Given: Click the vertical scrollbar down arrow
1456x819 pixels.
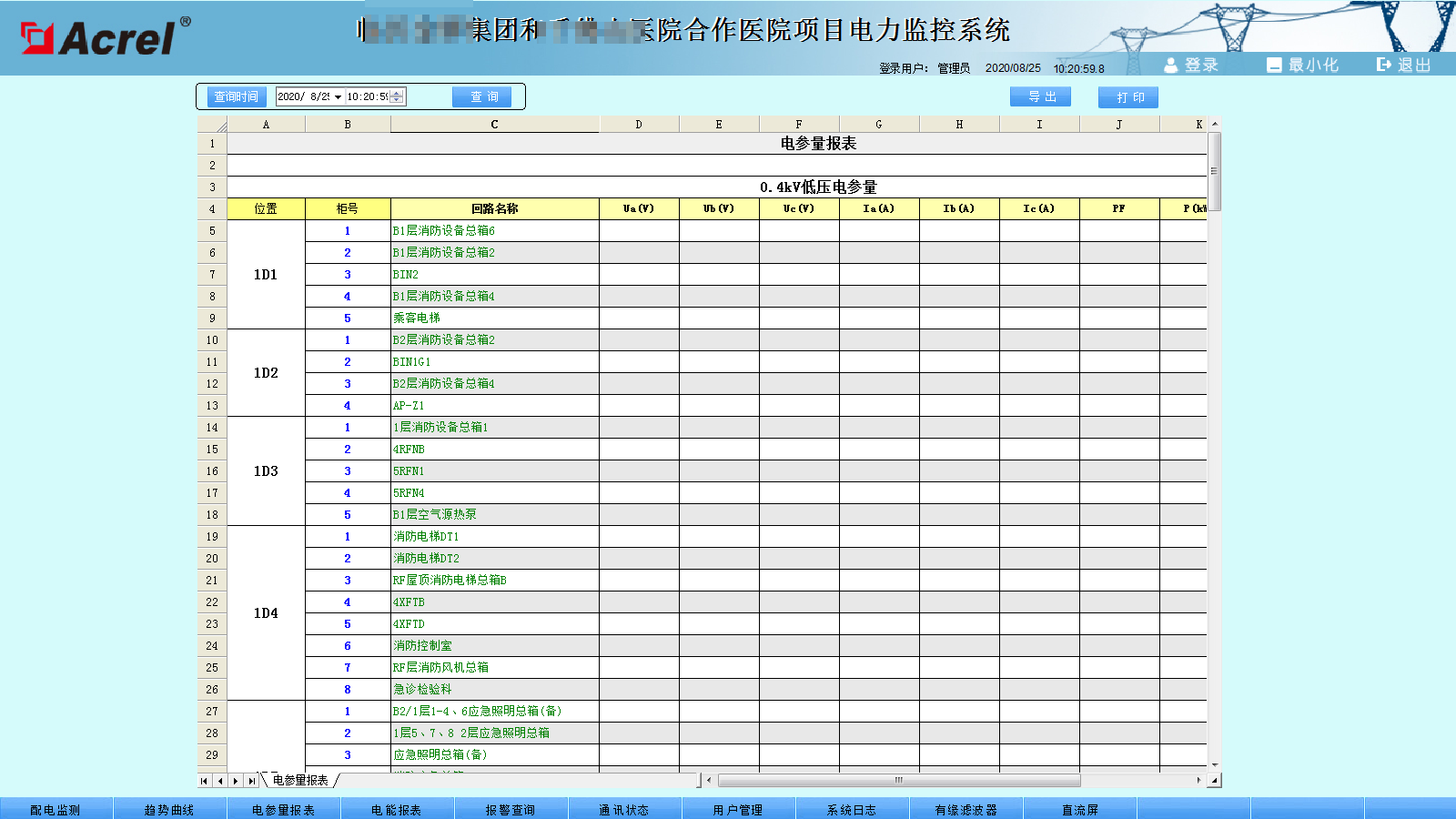Looking at the screenshot, I should (1214, 765).
